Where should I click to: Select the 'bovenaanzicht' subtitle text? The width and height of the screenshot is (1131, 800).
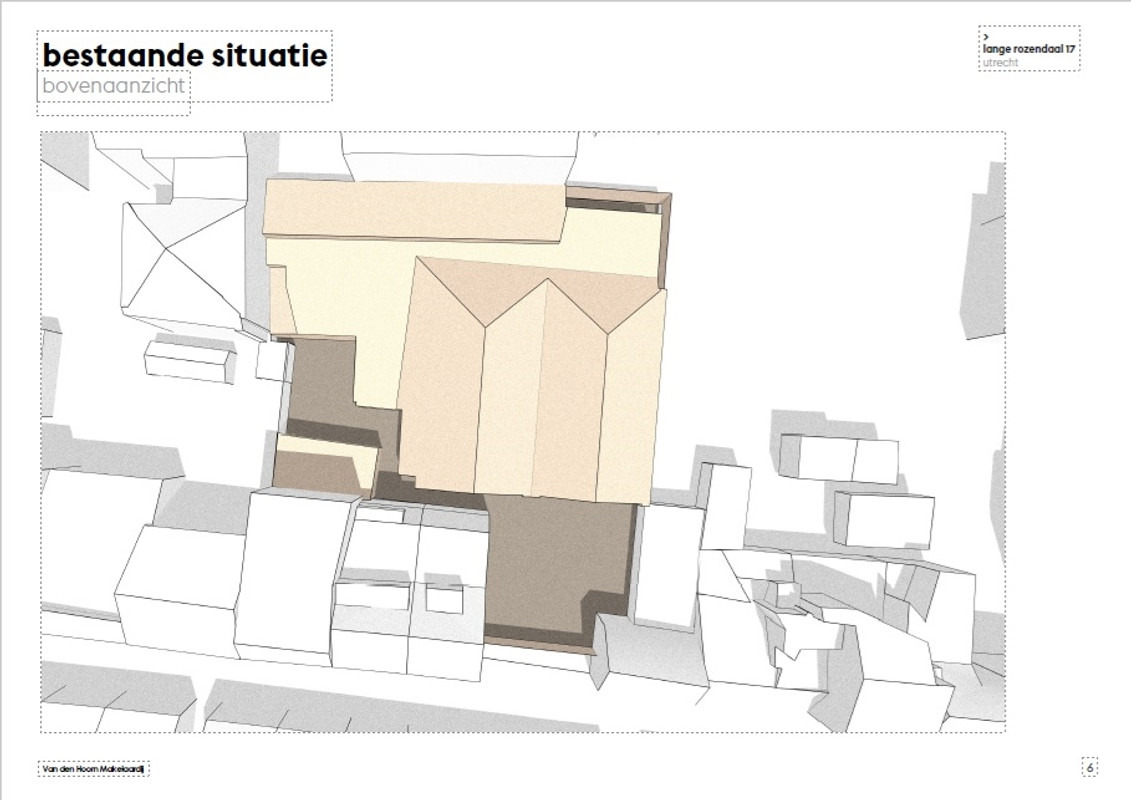[114, 87]
